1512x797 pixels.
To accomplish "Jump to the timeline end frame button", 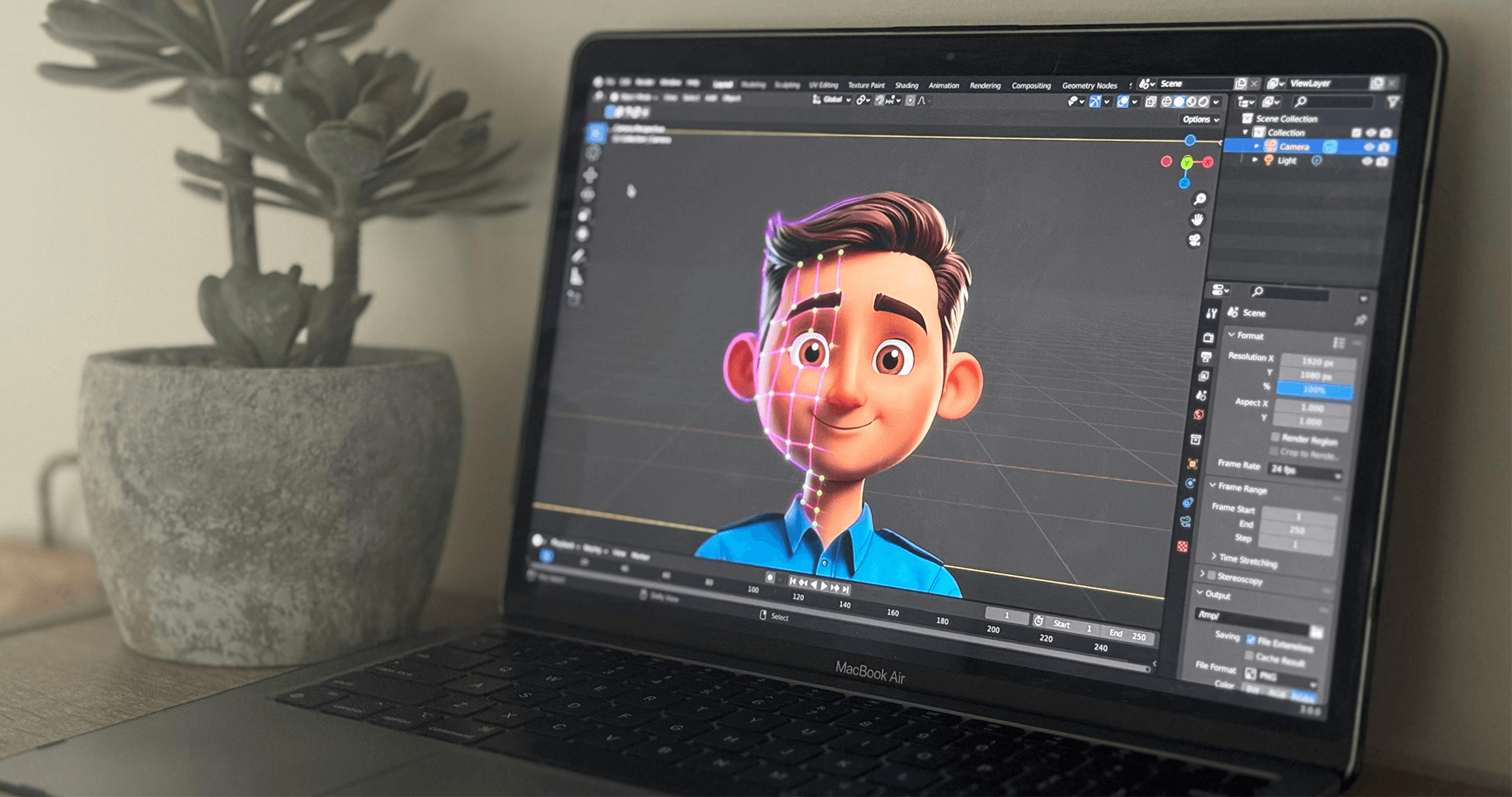I will 846,589.
